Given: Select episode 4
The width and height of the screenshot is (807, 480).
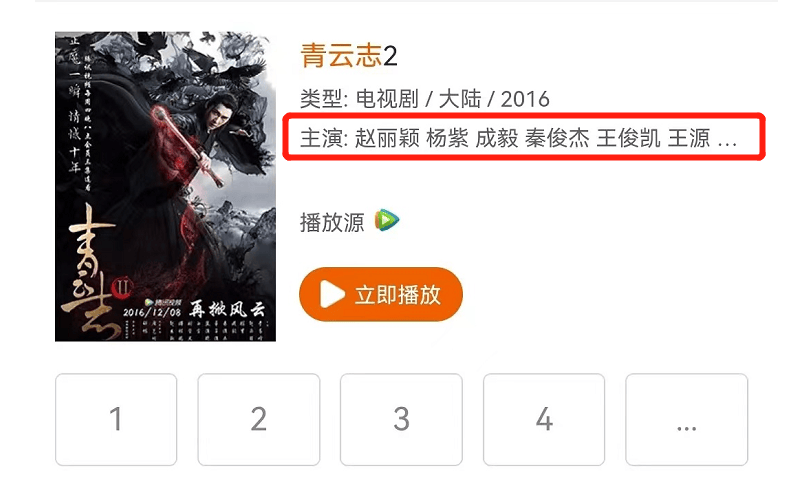Looking at the screenshot, I should tap(543, 419).
